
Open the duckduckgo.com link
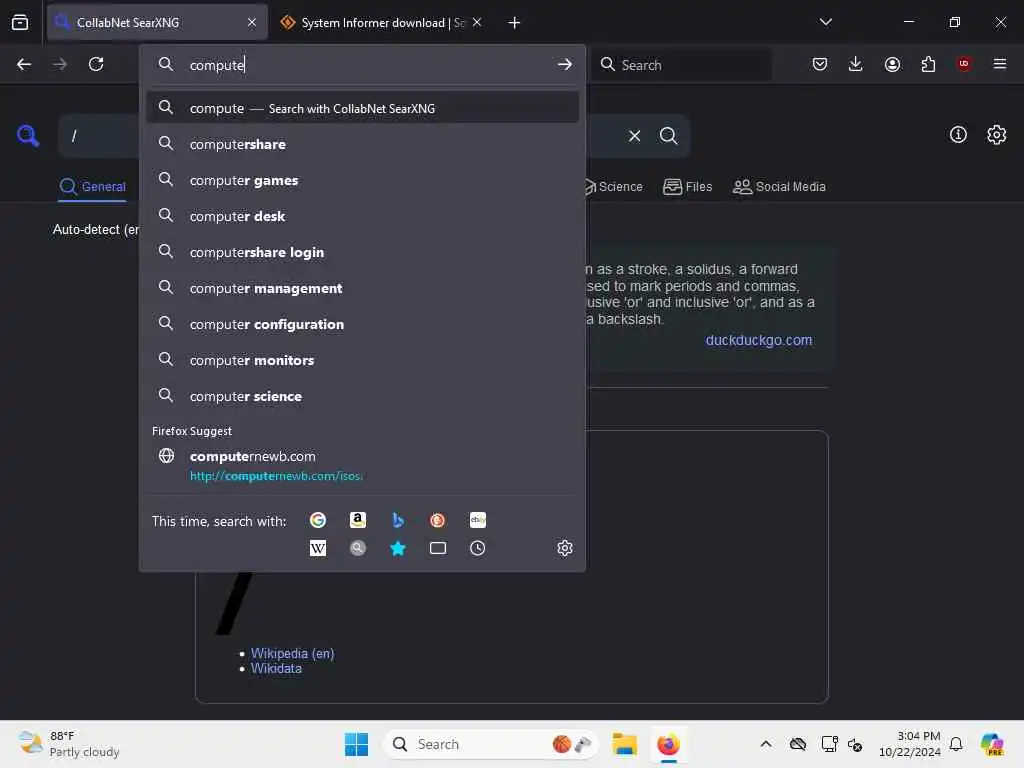click(758, 340)
